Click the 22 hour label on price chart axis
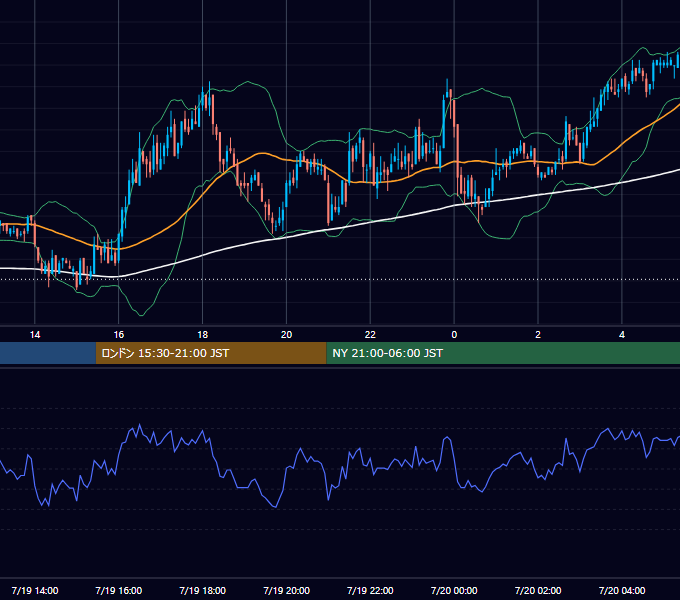This screenshot has width=680, height=600. (370, 335)
